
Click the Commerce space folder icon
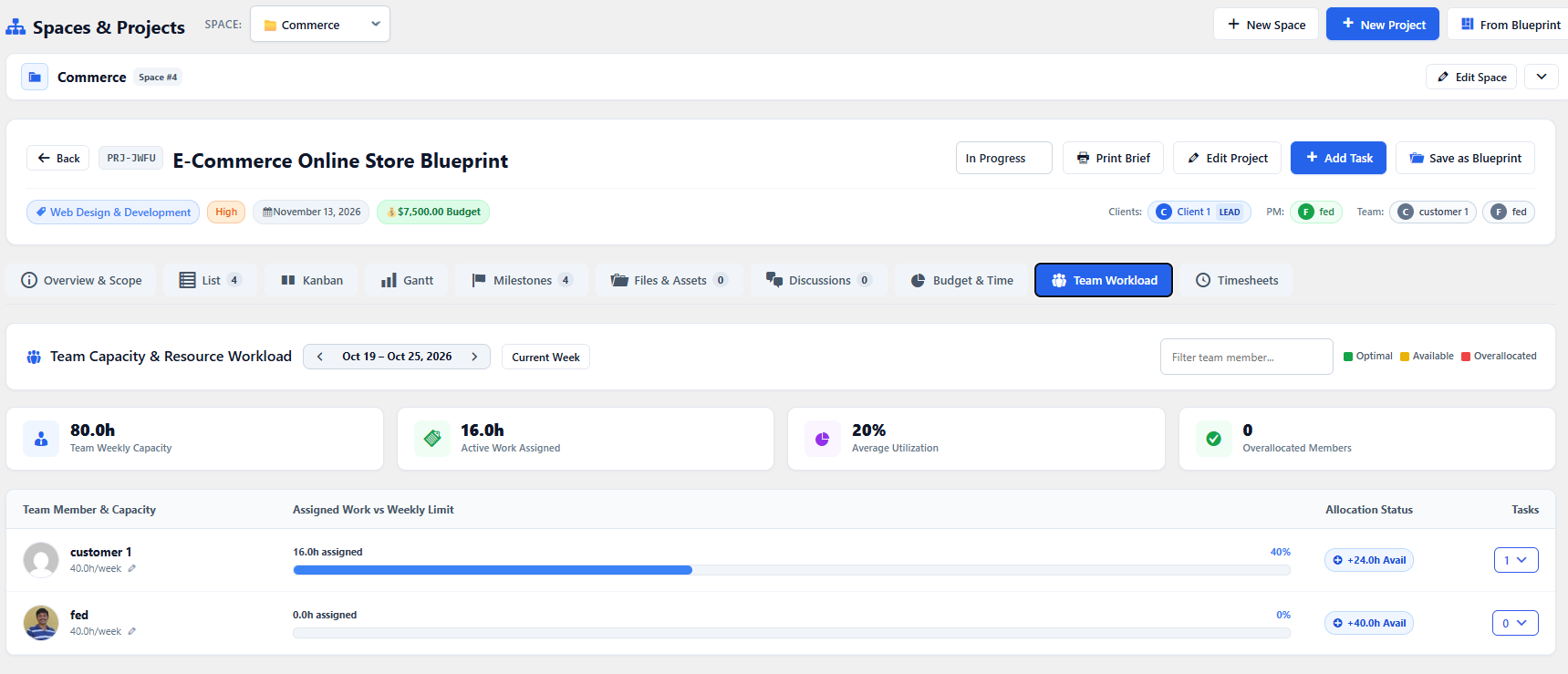click(x=35, y=77)
